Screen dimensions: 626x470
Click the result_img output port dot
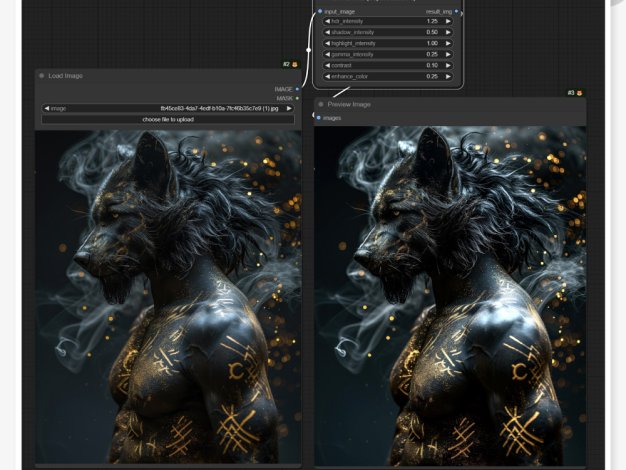[x=456, y=11]
